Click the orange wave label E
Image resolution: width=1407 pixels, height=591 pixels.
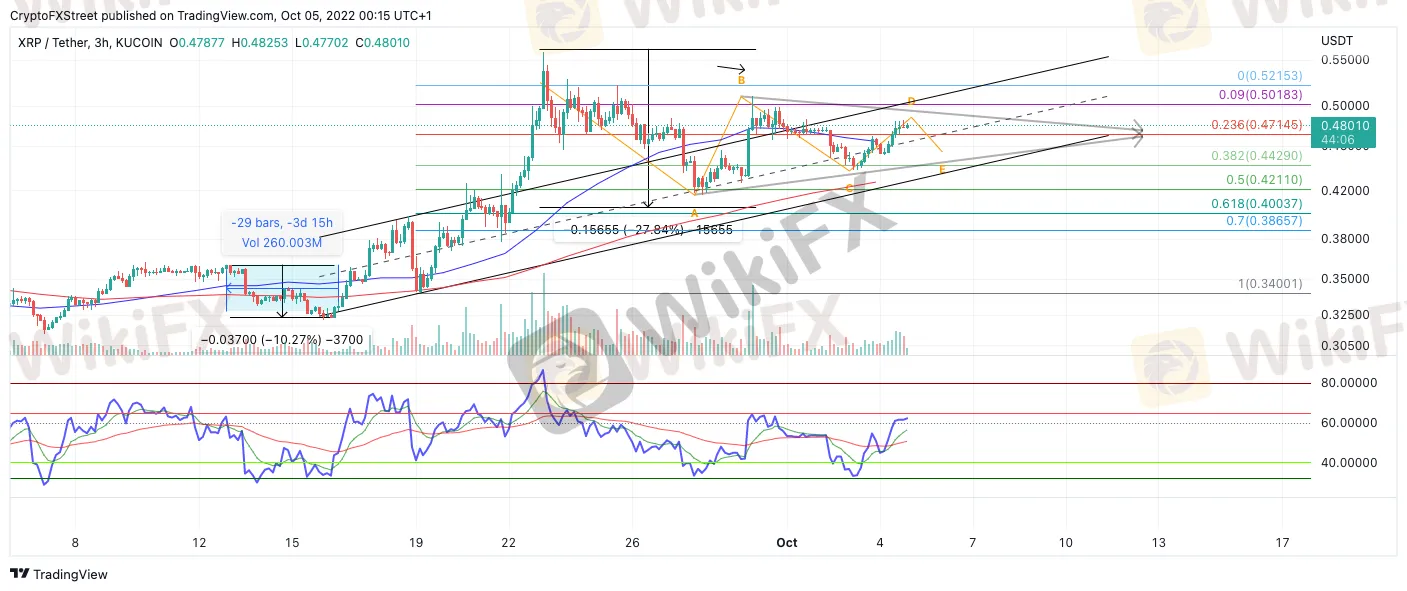pyautogui.click(x=943, y=172)
